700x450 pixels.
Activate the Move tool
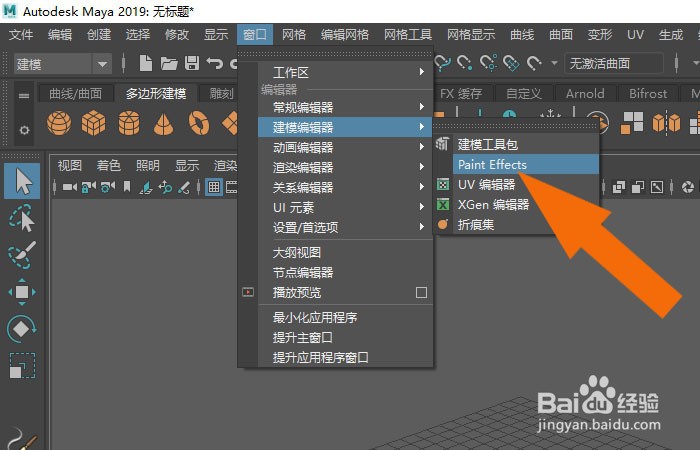click(x=21, y=292)
